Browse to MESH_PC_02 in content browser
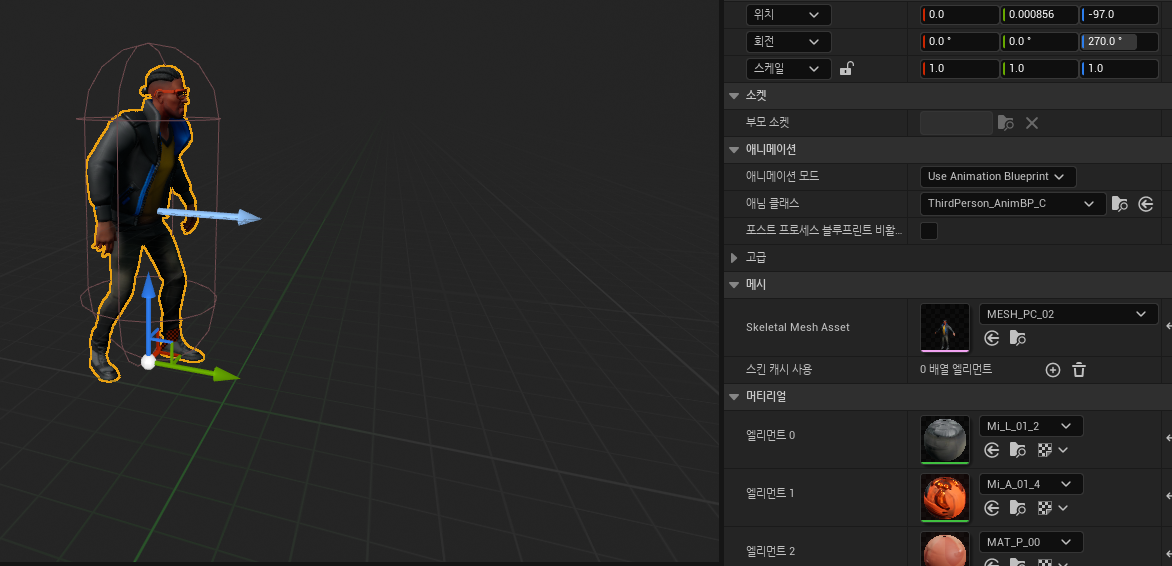 [x=1017, y=339]
